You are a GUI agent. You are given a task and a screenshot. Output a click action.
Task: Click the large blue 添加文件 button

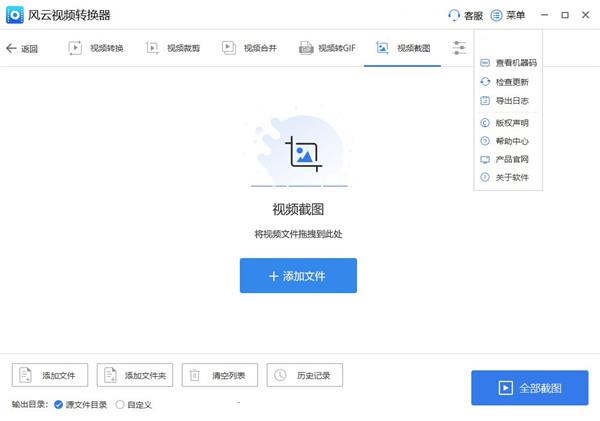(x=298, y=276)
